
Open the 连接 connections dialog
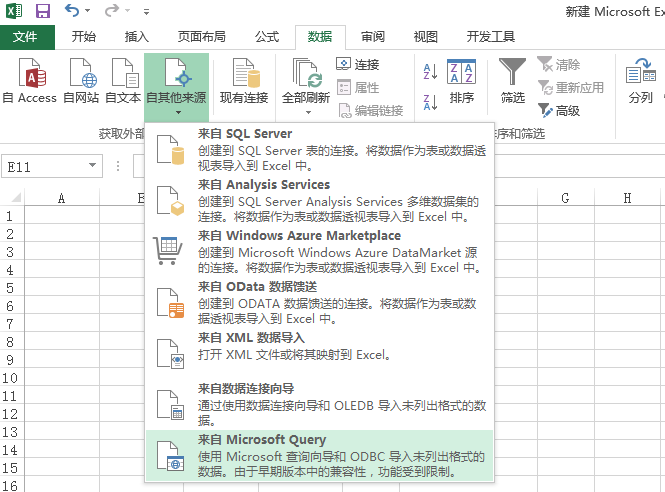click(x=358, y=64)
